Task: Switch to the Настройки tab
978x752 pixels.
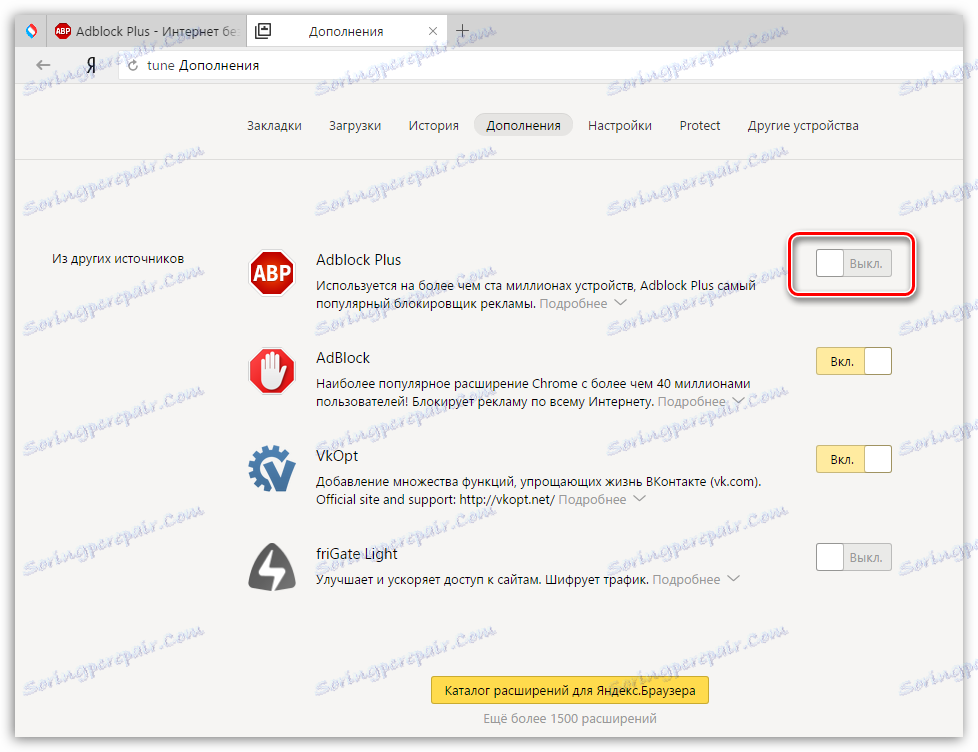Action: pyautogui.click(x=620, y=125)
